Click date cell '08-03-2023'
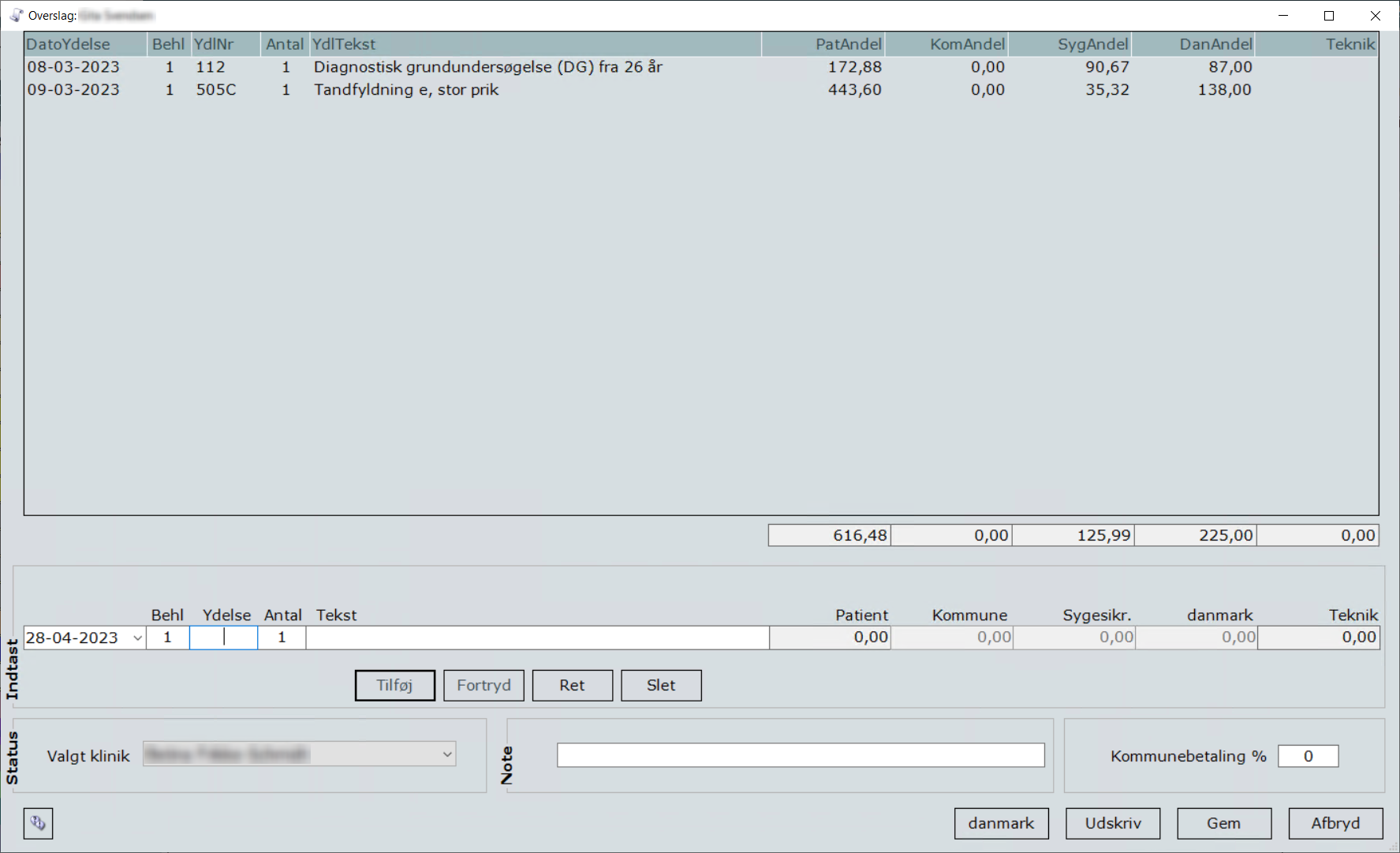This screenshot has width=1400, height=853. point(73,67)
